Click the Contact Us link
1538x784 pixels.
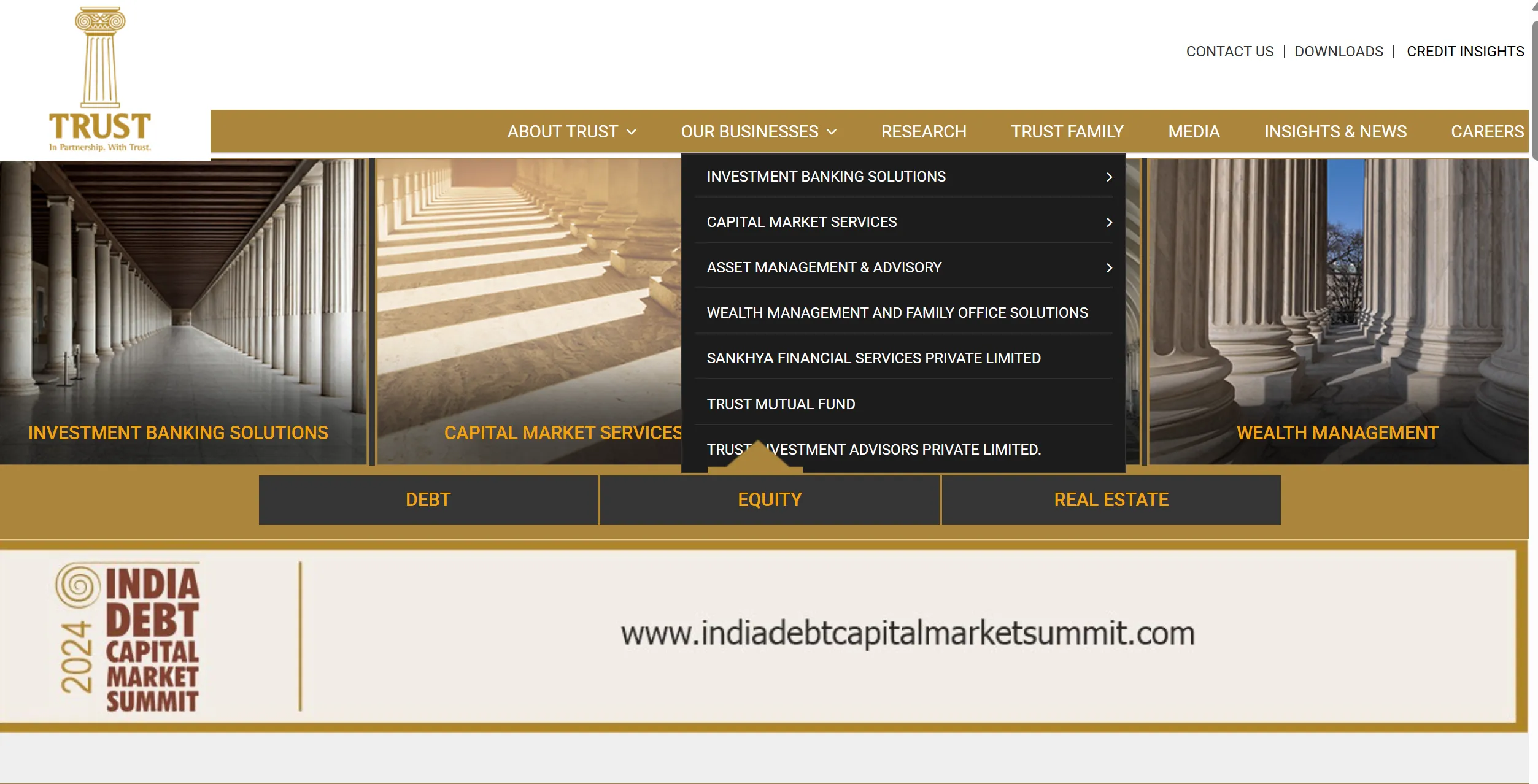tap(1229, 52)
